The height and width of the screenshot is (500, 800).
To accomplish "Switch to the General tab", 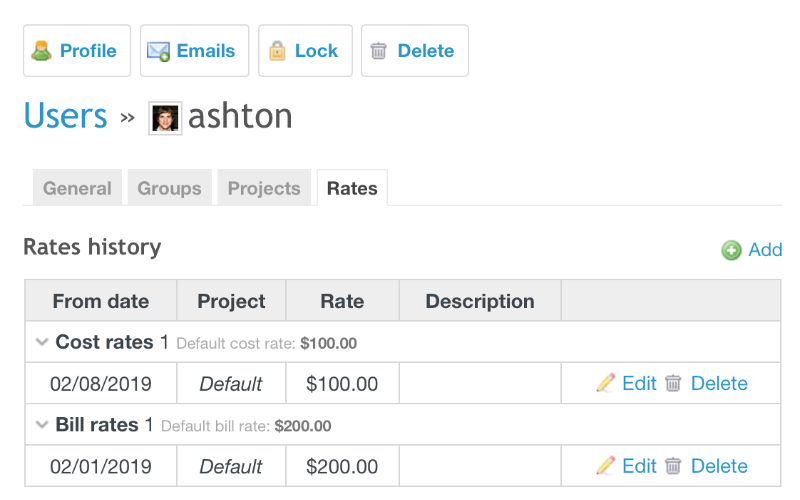I will click(77, 188).
